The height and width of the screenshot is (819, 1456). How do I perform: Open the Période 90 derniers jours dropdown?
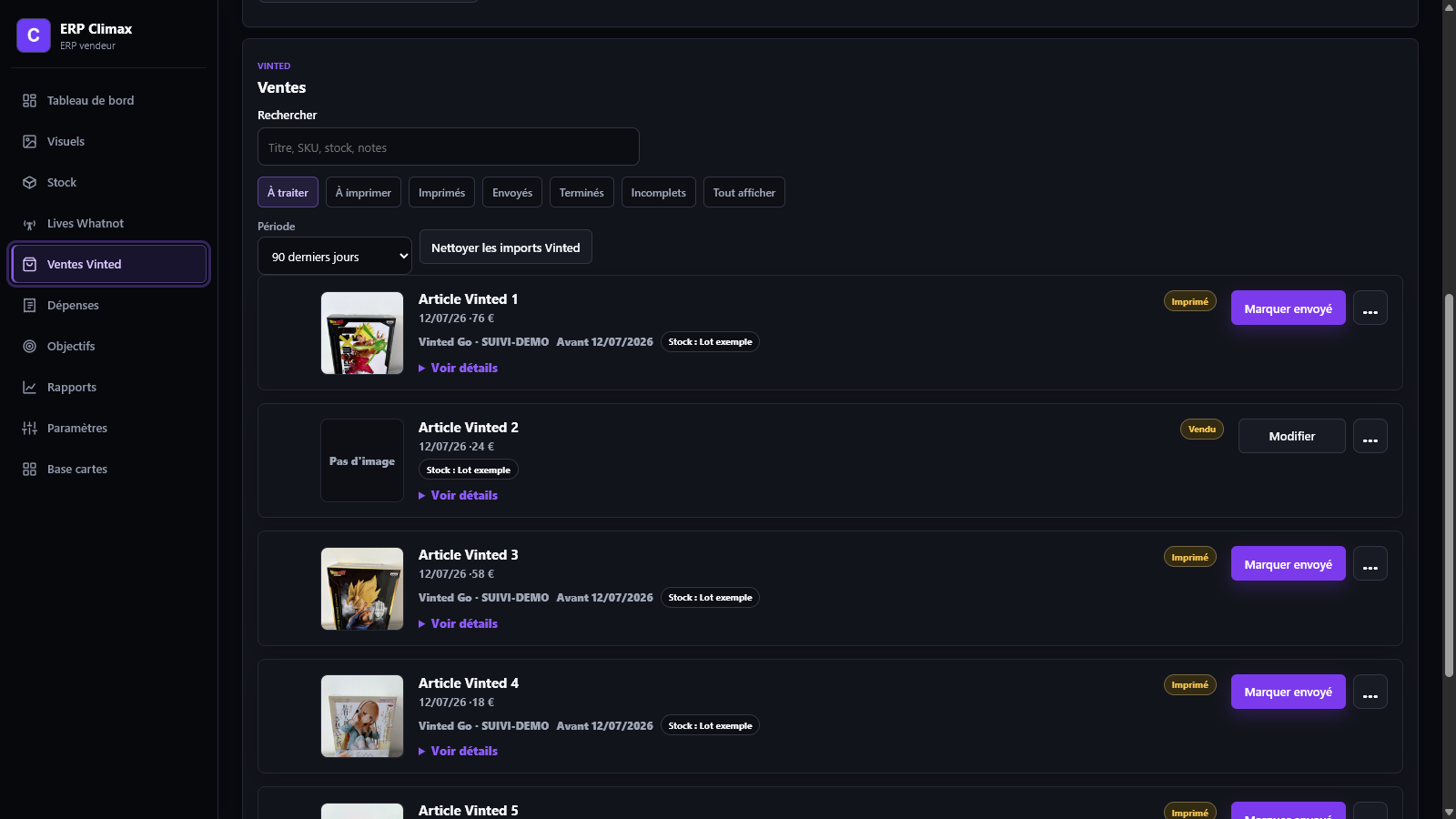point(335,256)
